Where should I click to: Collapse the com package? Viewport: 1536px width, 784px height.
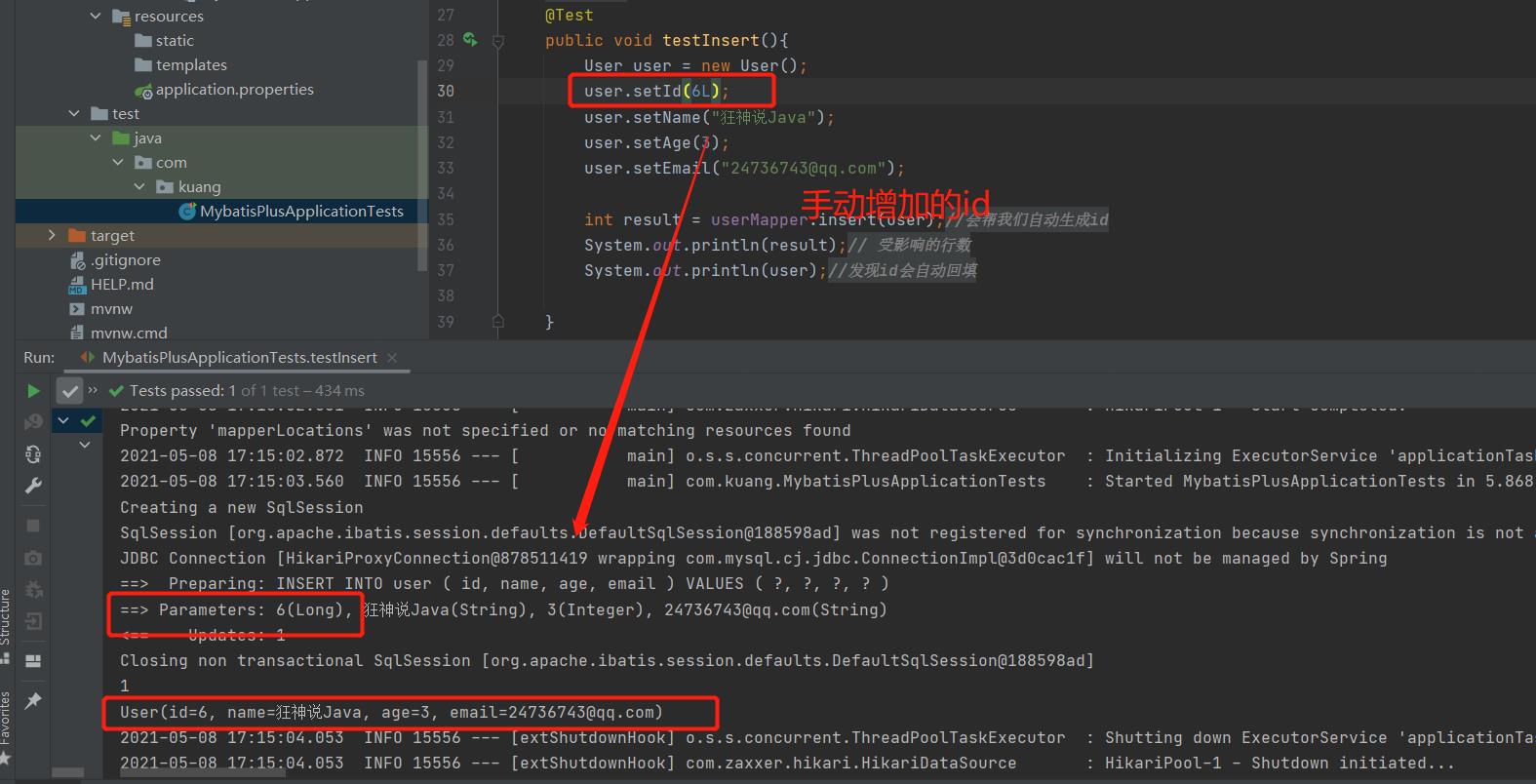118,163
